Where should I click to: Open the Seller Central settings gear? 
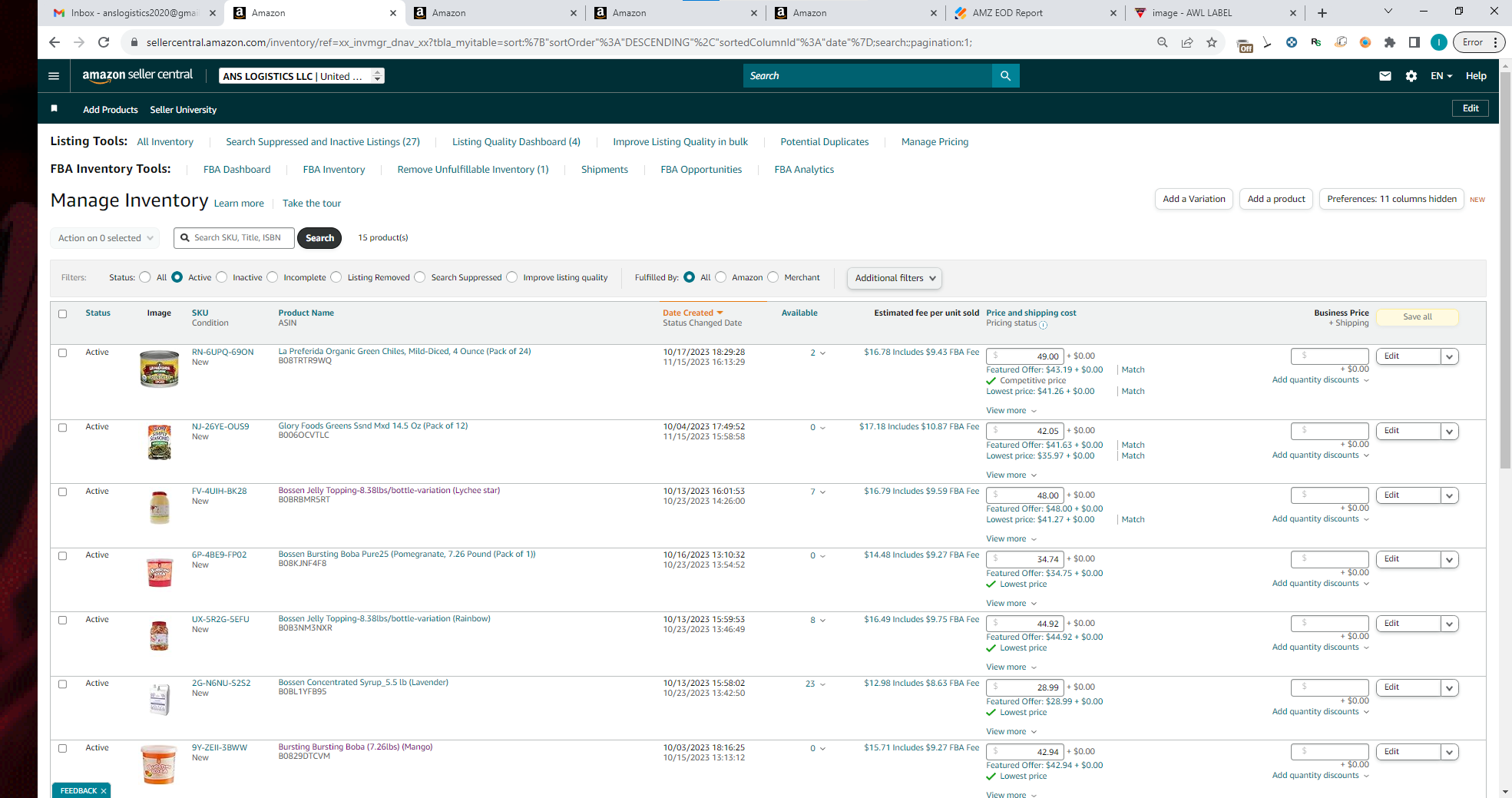(1411, 76)
